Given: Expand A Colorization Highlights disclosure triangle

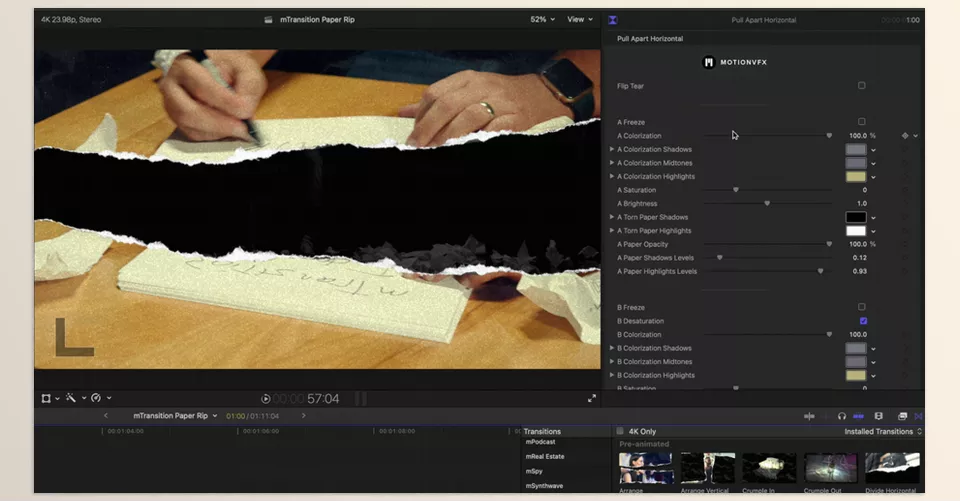Looking at the screenshot, I should [x=612, y=176].
